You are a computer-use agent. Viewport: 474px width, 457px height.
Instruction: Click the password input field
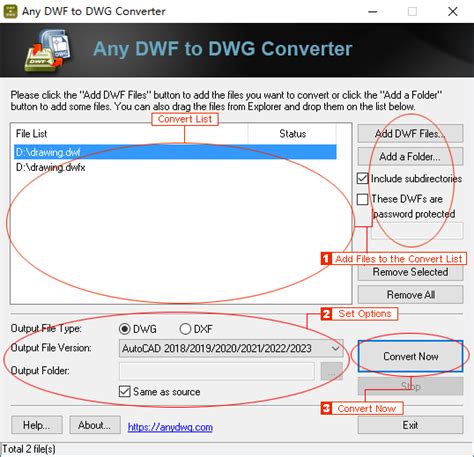(417, 230)
